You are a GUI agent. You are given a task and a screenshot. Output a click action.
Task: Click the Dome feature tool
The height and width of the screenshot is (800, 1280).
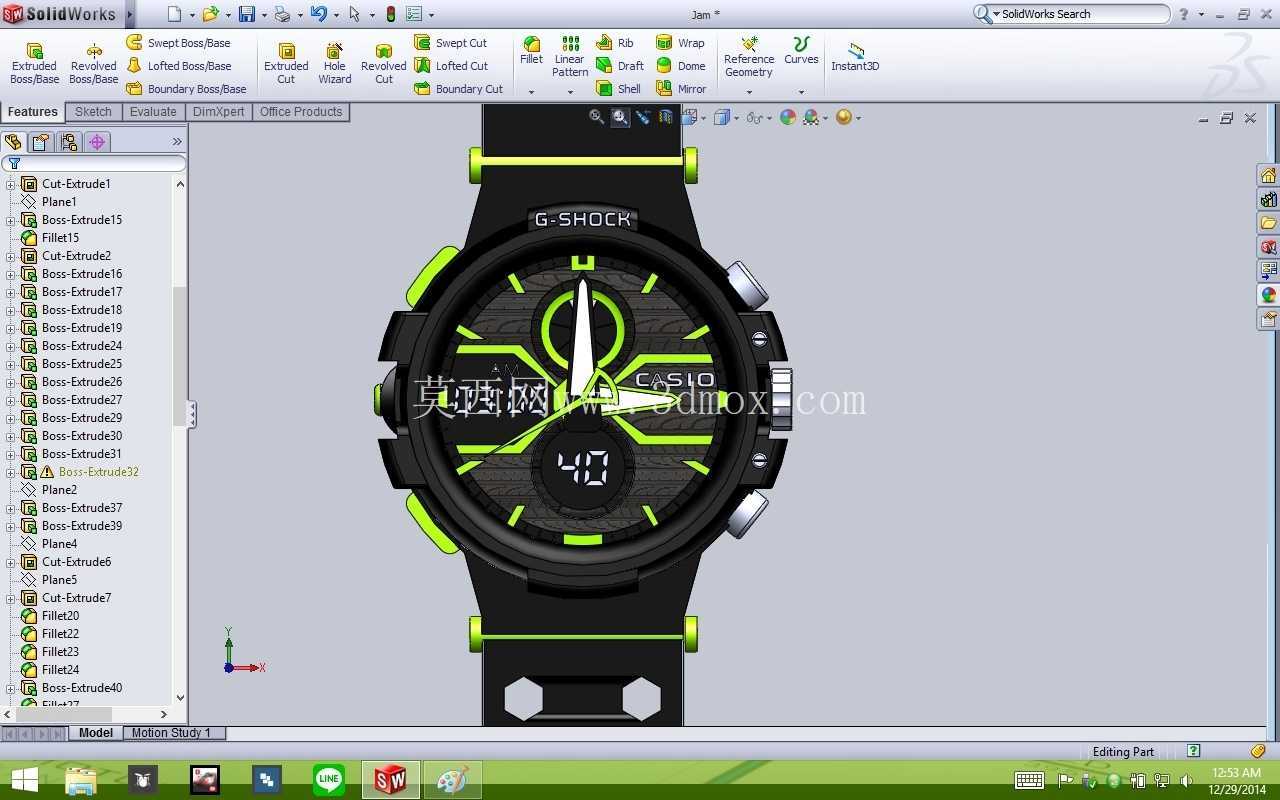(x=681, y=66)
